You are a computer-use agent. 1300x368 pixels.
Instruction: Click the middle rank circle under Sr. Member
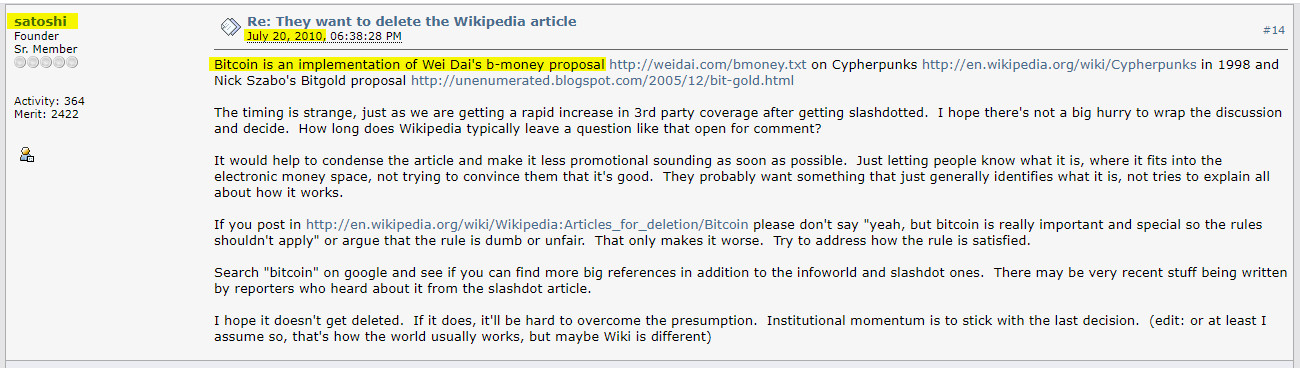point(46,62)
